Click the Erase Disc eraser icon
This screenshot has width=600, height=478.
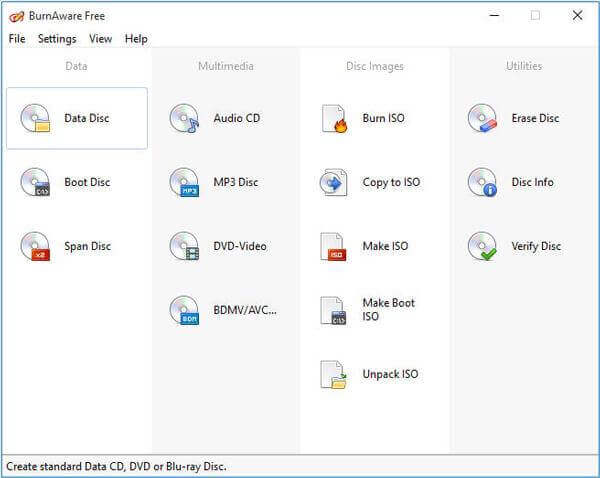click(483, 118)
